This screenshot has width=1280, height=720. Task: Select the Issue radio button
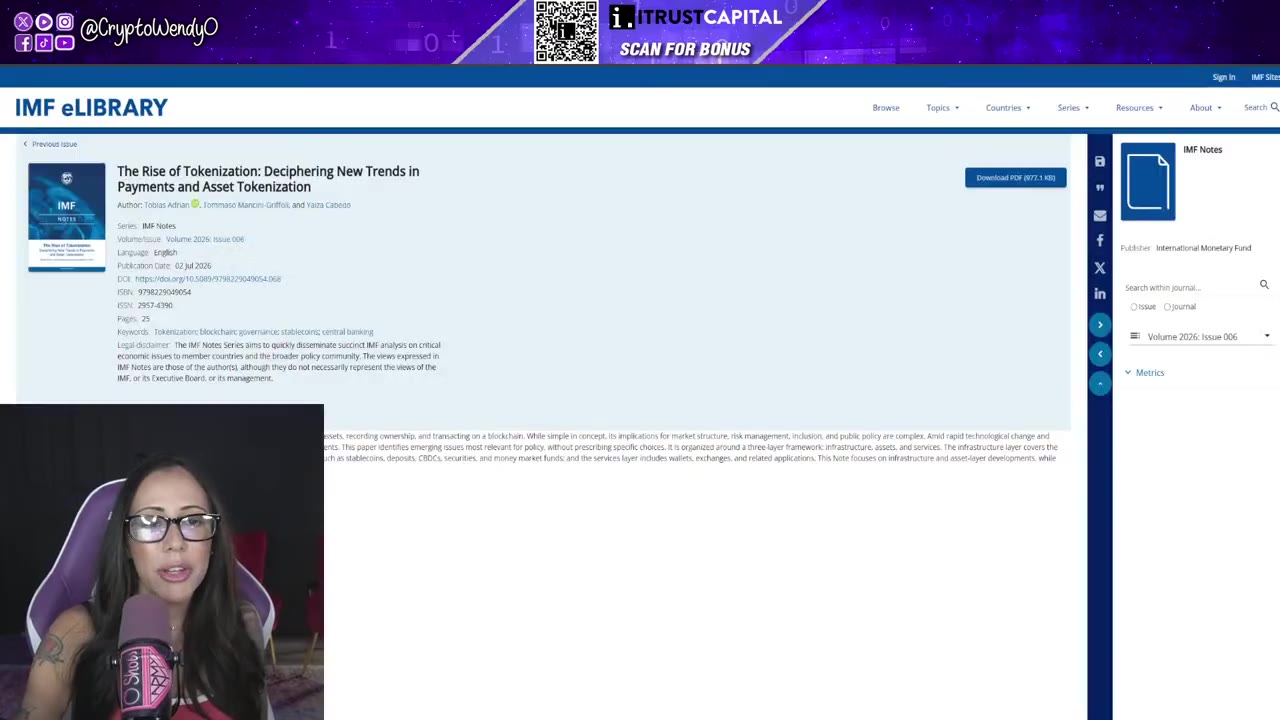[x=1134, y=307]
